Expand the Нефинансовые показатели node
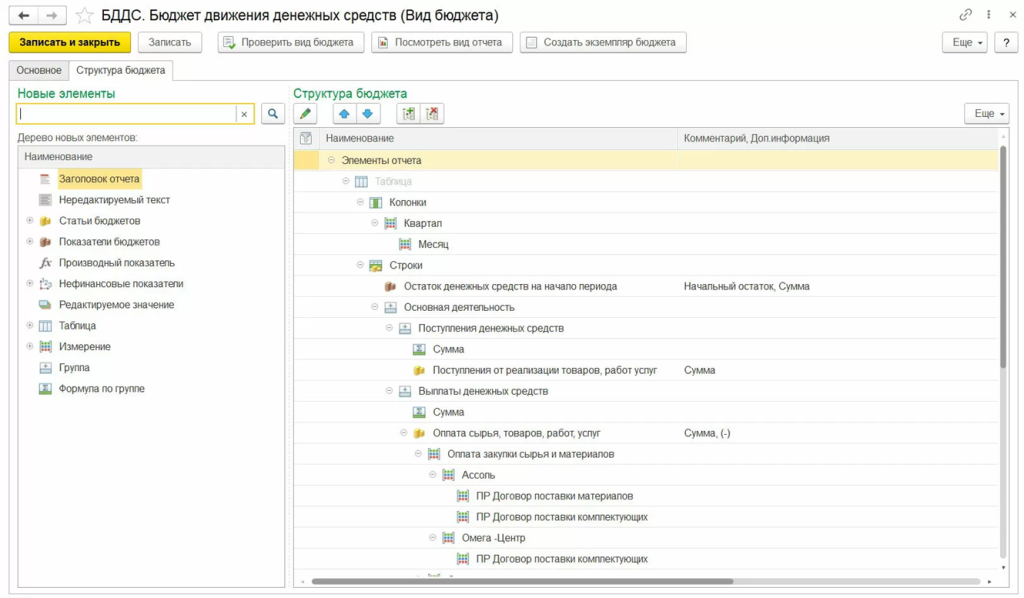This screenshot has width=1024, height=598. click(x=30, y=284)
